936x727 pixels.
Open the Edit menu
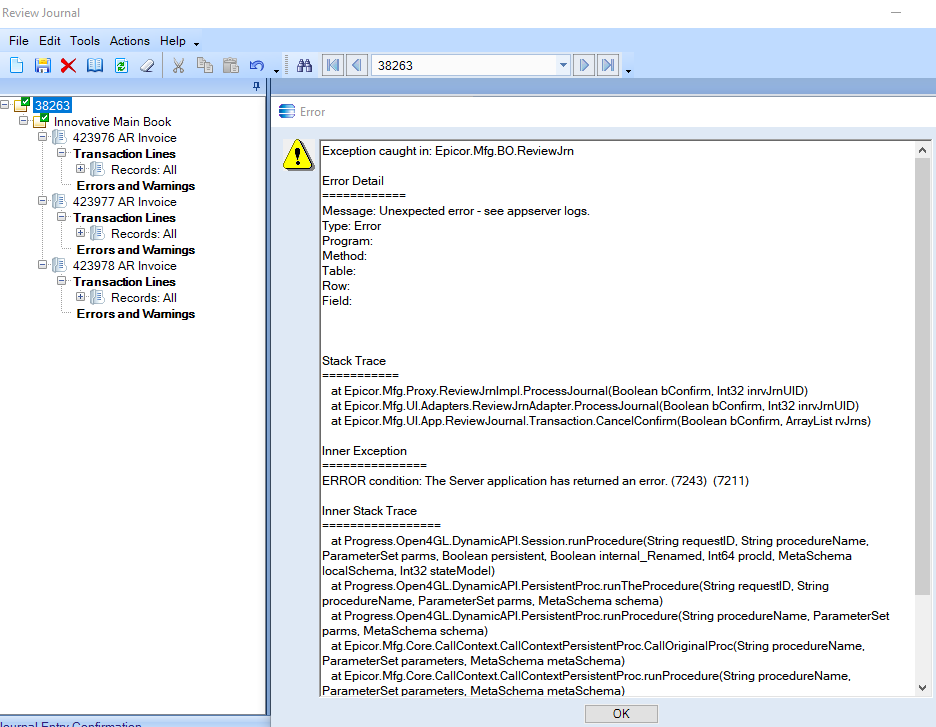click(50, 41)
